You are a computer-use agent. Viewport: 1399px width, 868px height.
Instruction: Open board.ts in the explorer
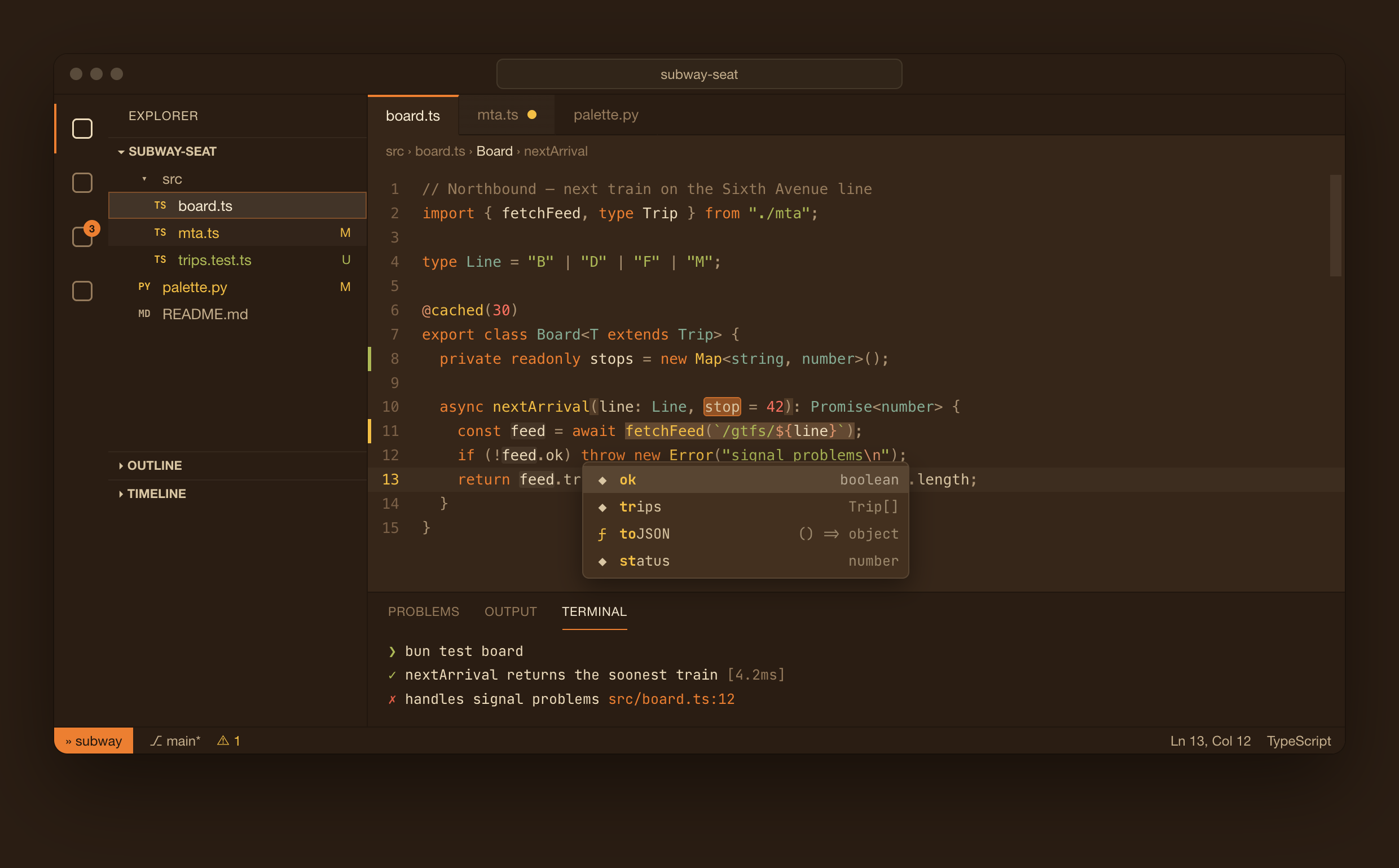pyautogui.click(x=237, y=205)
